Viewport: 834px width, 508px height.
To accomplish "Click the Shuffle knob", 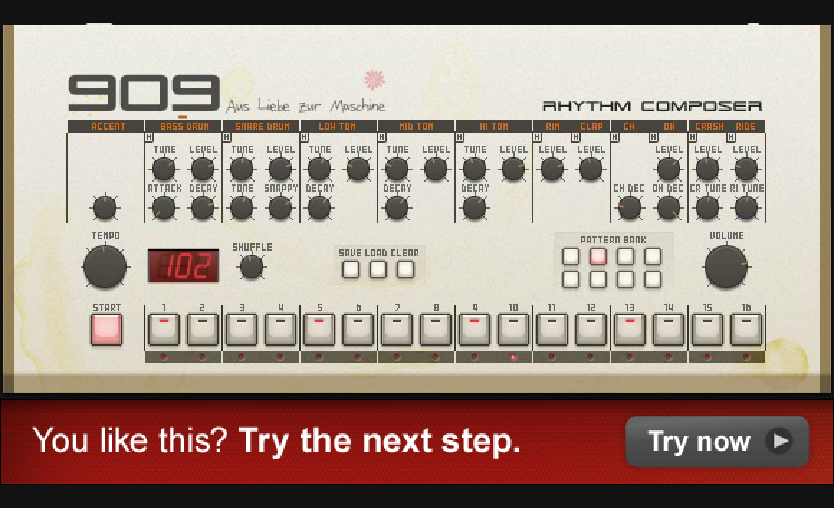I will pos(252,267).
